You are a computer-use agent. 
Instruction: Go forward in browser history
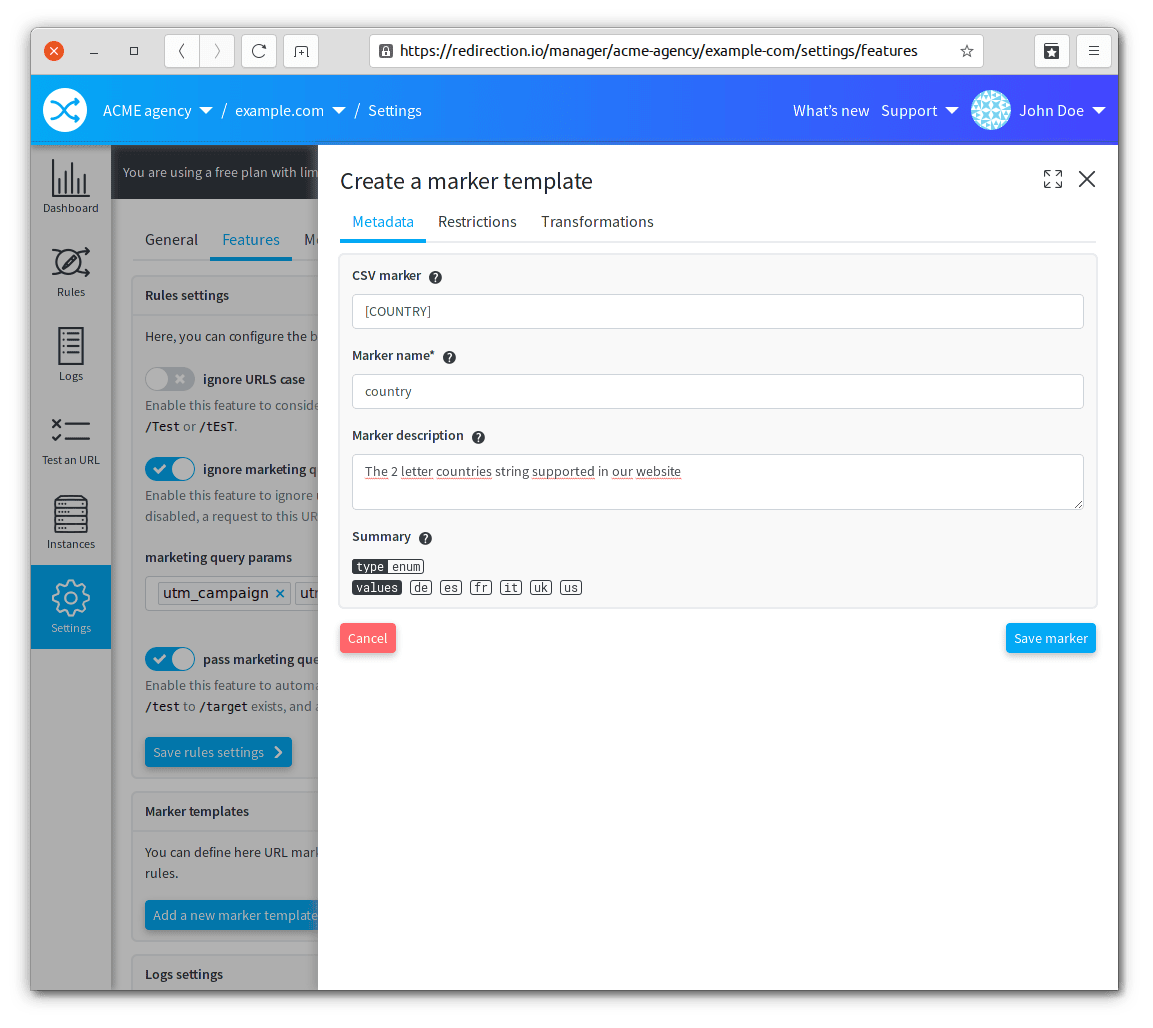(217, 51)
